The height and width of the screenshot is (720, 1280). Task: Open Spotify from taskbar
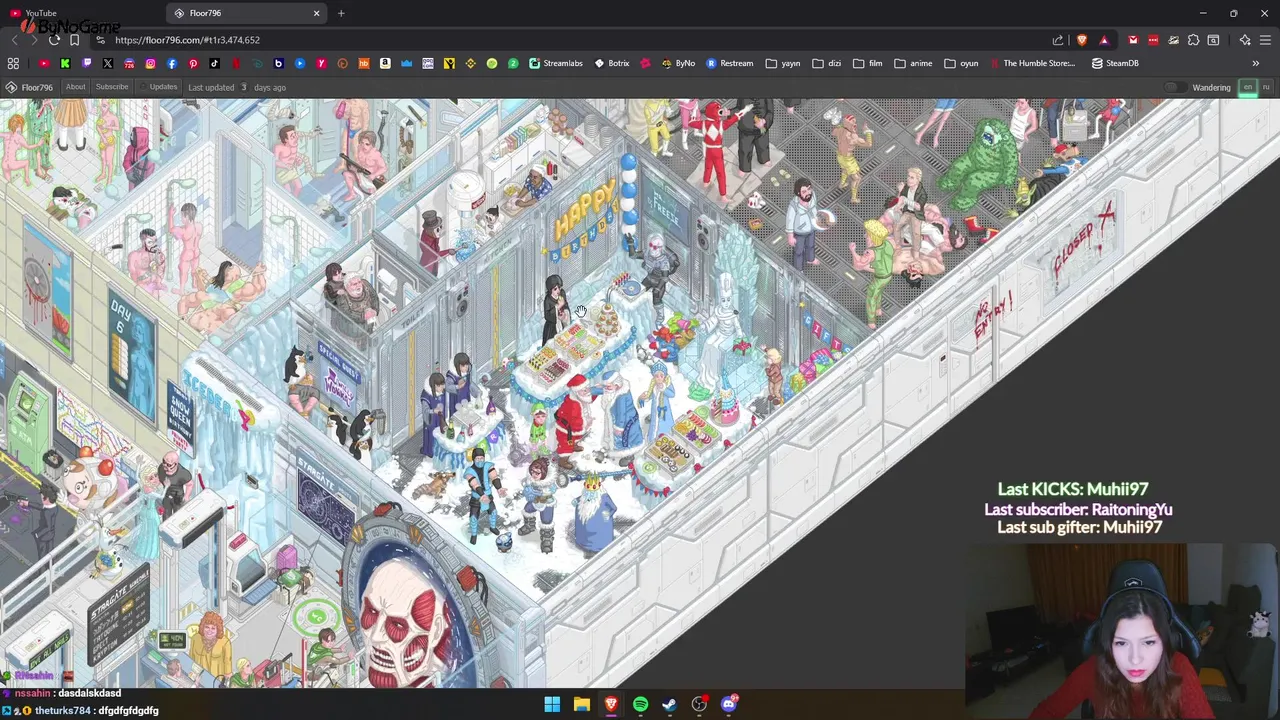[640, 704]
